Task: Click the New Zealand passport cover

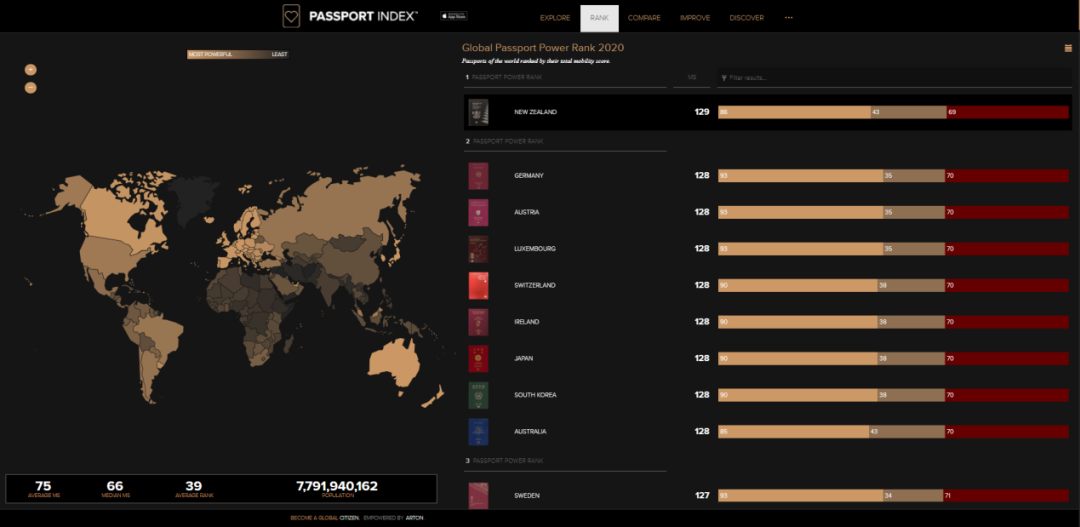Action: click(x=478, y=112)
